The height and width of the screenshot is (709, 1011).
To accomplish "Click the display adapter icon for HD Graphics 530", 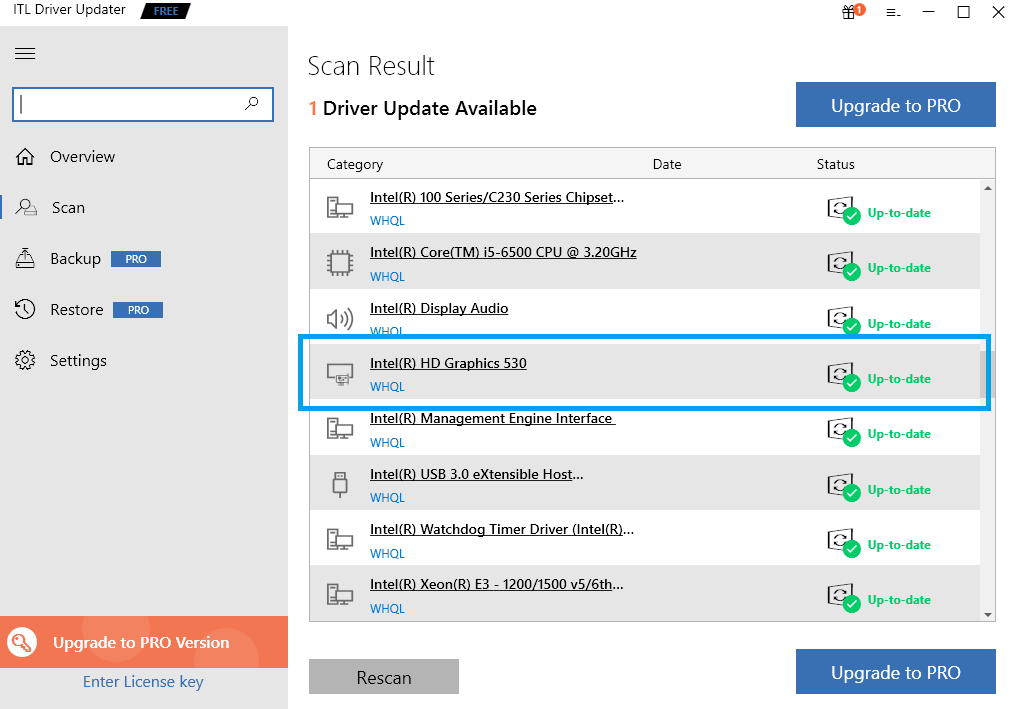I will (x=340, y=374).
